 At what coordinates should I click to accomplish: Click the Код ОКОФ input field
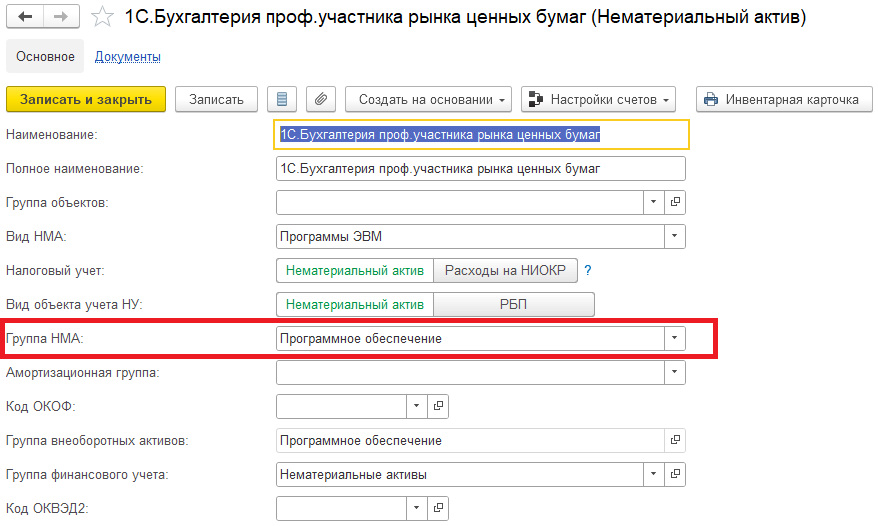click(341, 406)
